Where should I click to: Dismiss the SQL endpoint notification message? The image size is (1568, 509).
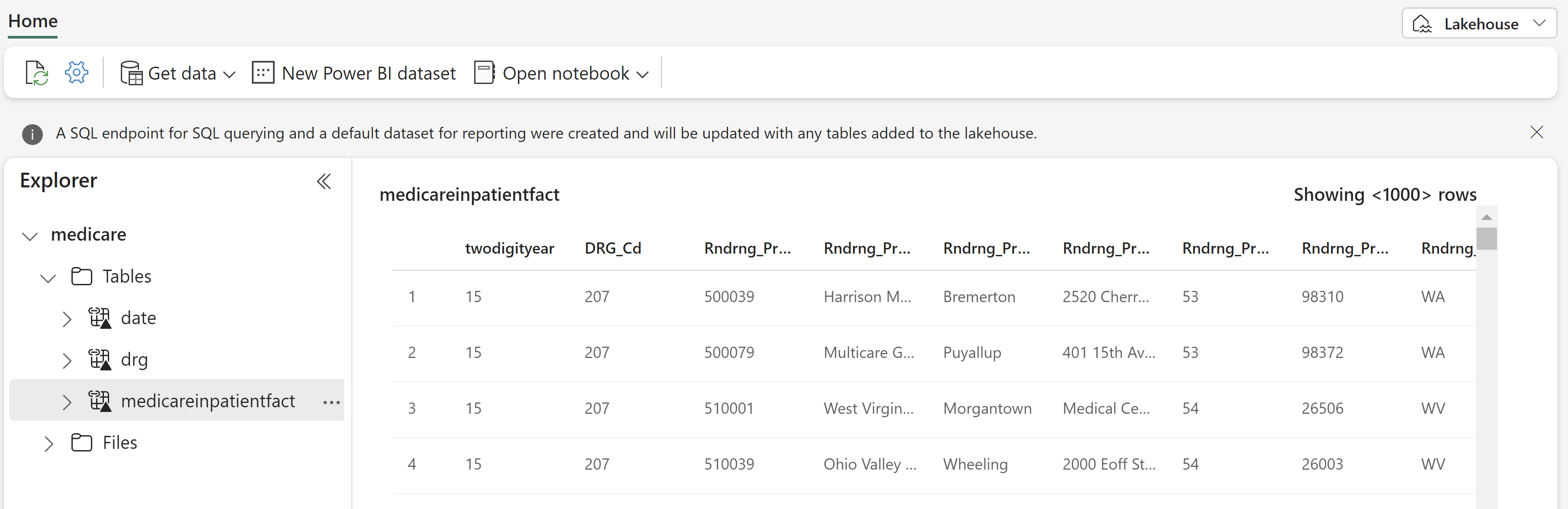1536,132
